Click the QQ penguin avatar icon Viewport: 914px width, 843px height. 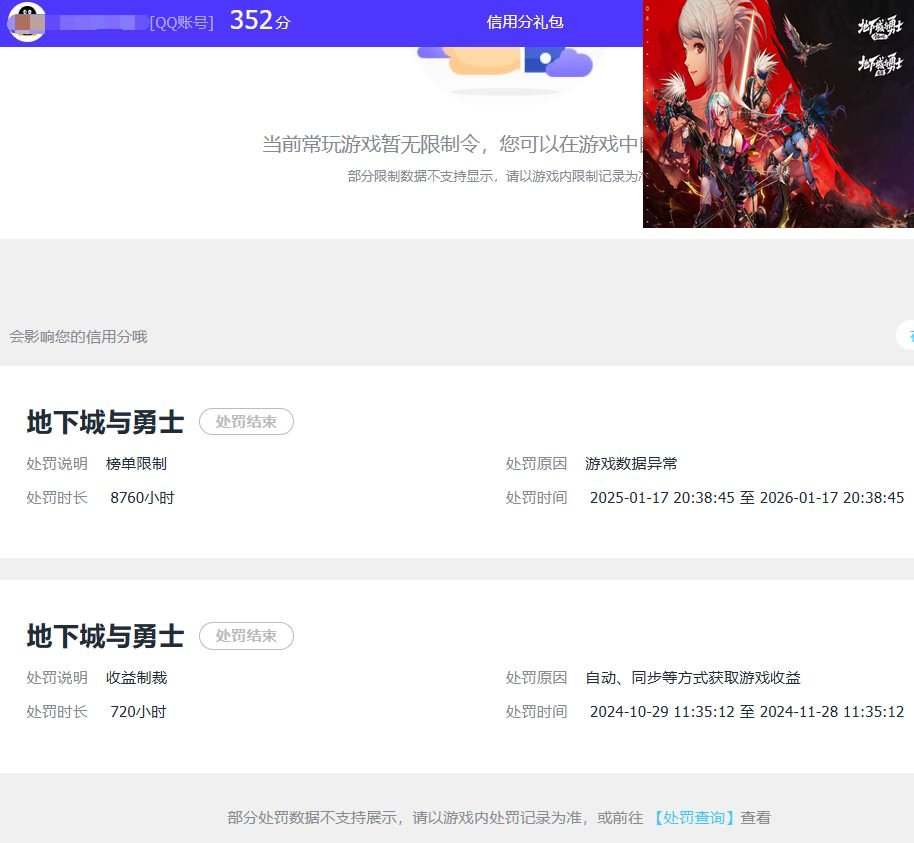tap(26, 21)
